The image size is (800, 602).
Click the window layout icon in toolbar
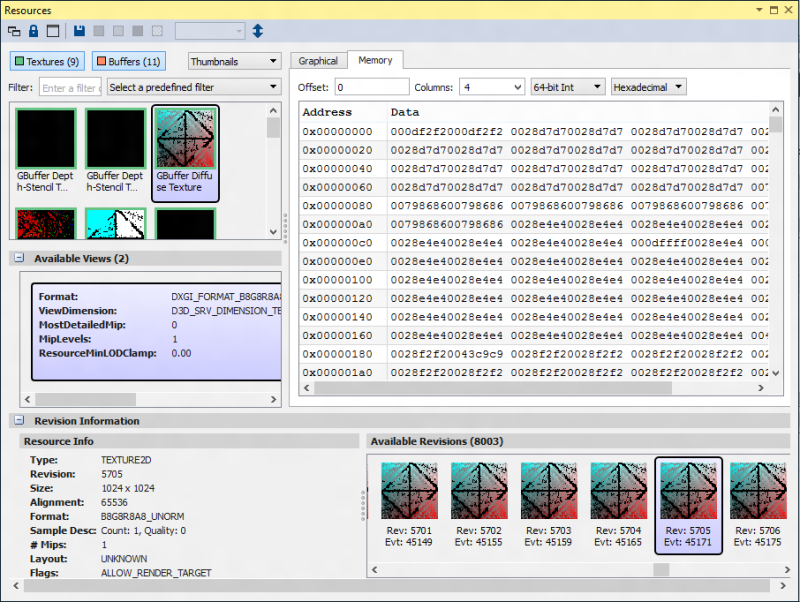click(52, 32)
